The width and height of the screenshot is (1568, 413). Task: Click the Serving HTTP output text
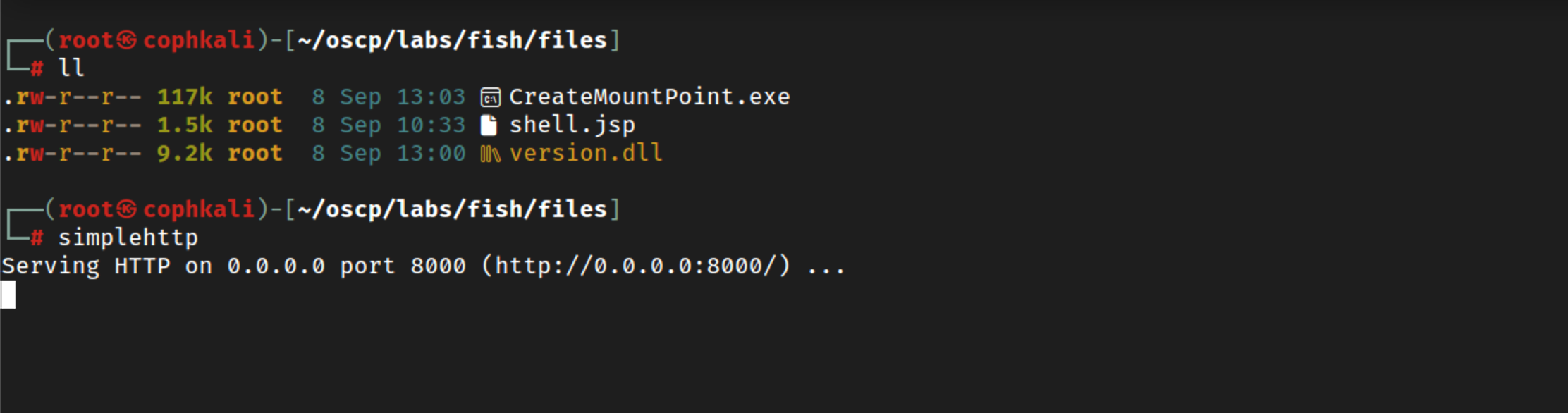coord(86,266)
